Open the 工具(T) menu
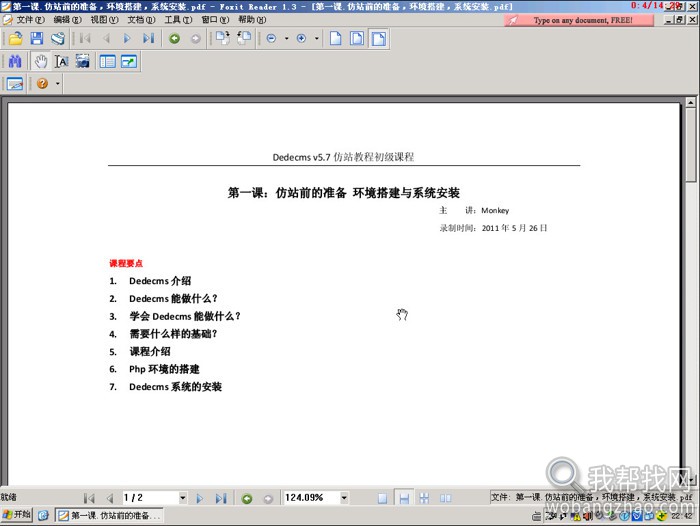 coord(178,20)
